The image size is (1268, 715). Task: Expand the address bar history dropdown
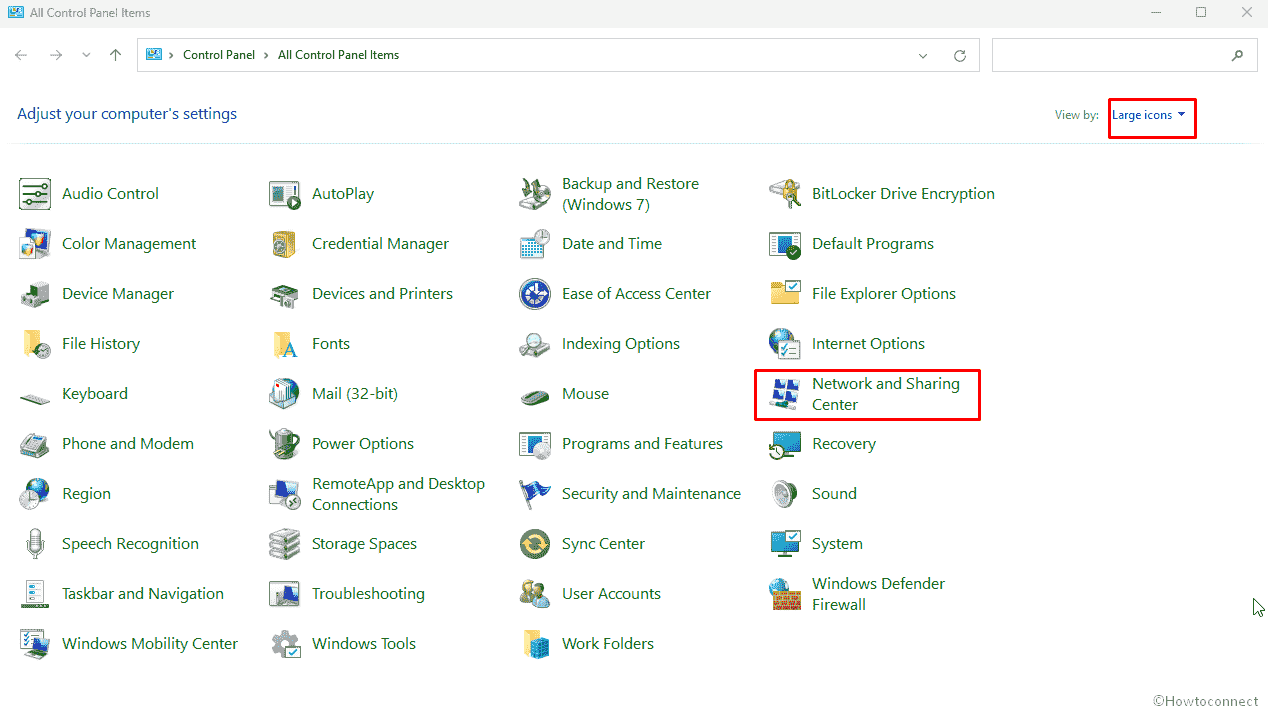[x=923, y=56]
